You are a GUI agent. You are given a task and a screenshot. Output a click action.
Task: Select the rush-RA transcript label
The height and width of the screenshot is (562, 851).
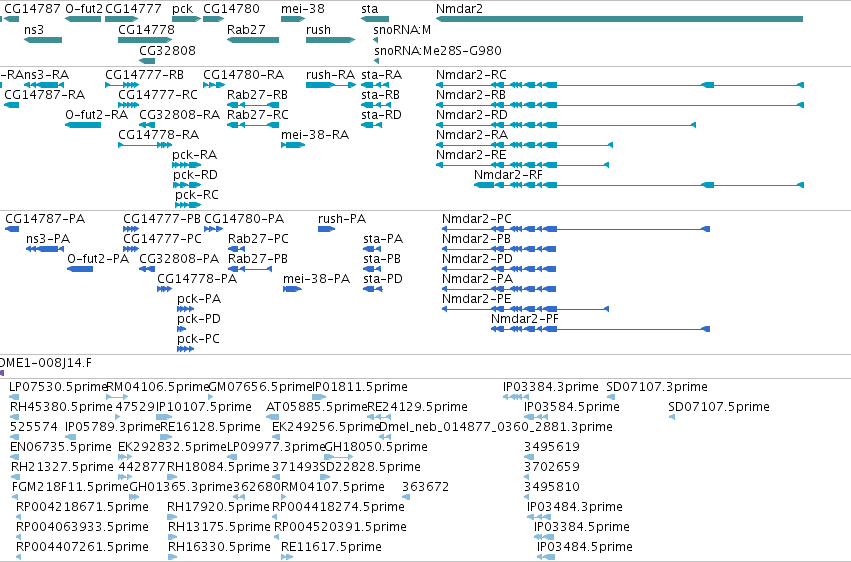[x=330, y=75]
